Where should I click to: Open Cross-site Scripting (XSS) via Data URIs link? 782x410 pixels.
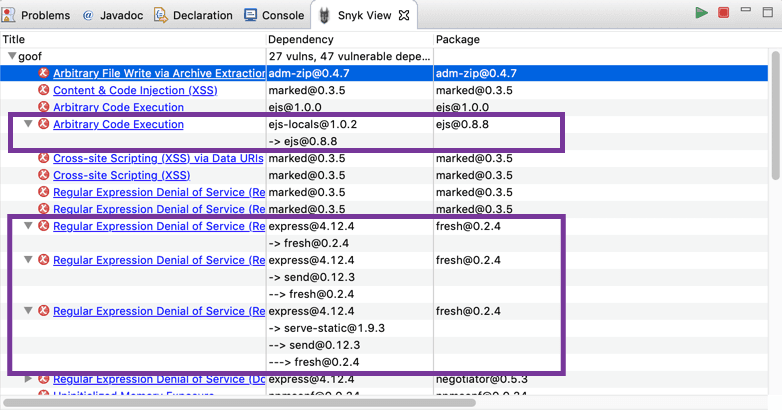(158, 158)
